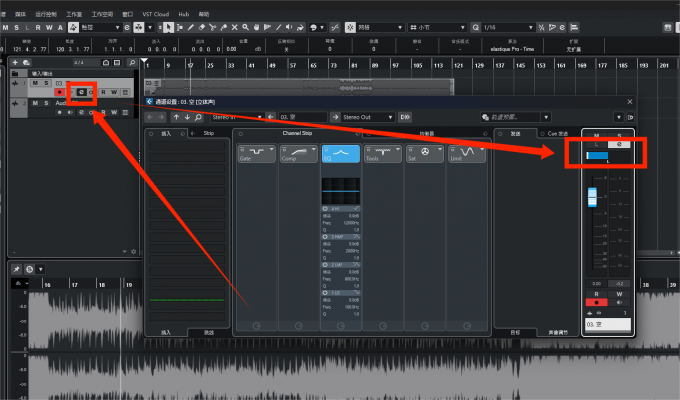
Task: Select the EQ strip module
Action: click(x=340, y=154)
